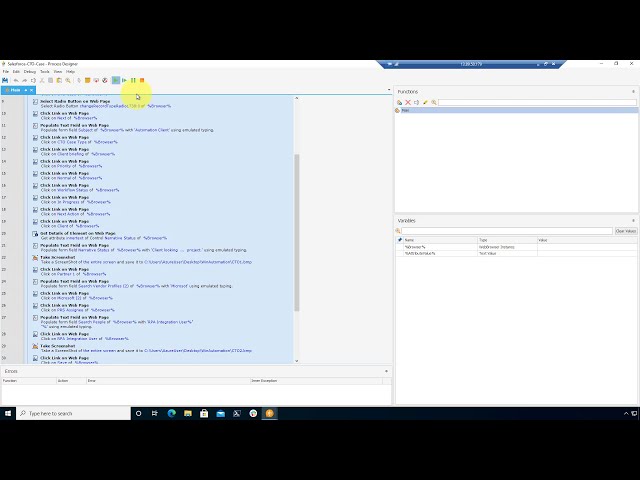Click the Inner Exception column header
This screenshot has height=480, width=640.
[x=316, y=380]
